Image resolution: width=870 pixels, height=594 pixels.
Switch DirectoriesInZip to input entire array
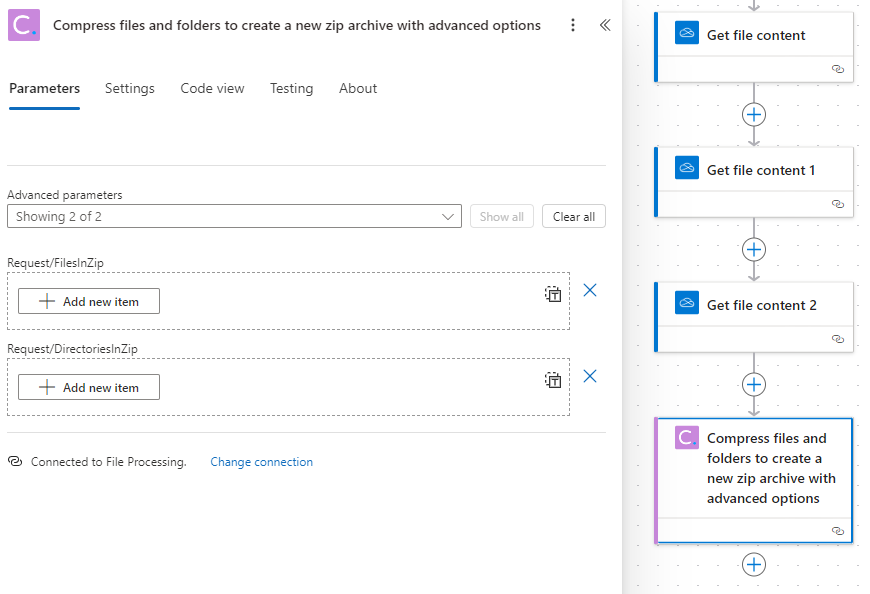553,380
